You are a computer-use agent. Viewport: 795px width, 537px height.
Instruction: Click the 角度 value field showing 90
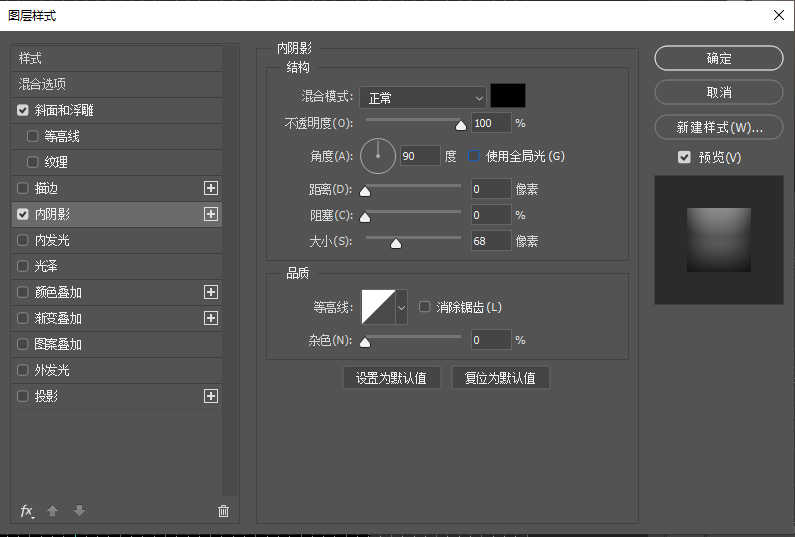tap(420, 156)
